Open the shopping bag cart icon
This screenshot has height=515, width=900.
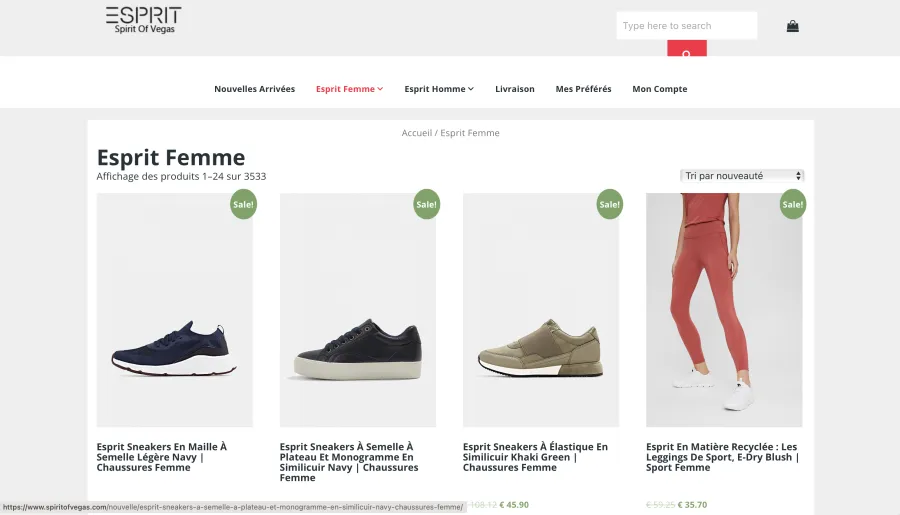coord(793,26)
